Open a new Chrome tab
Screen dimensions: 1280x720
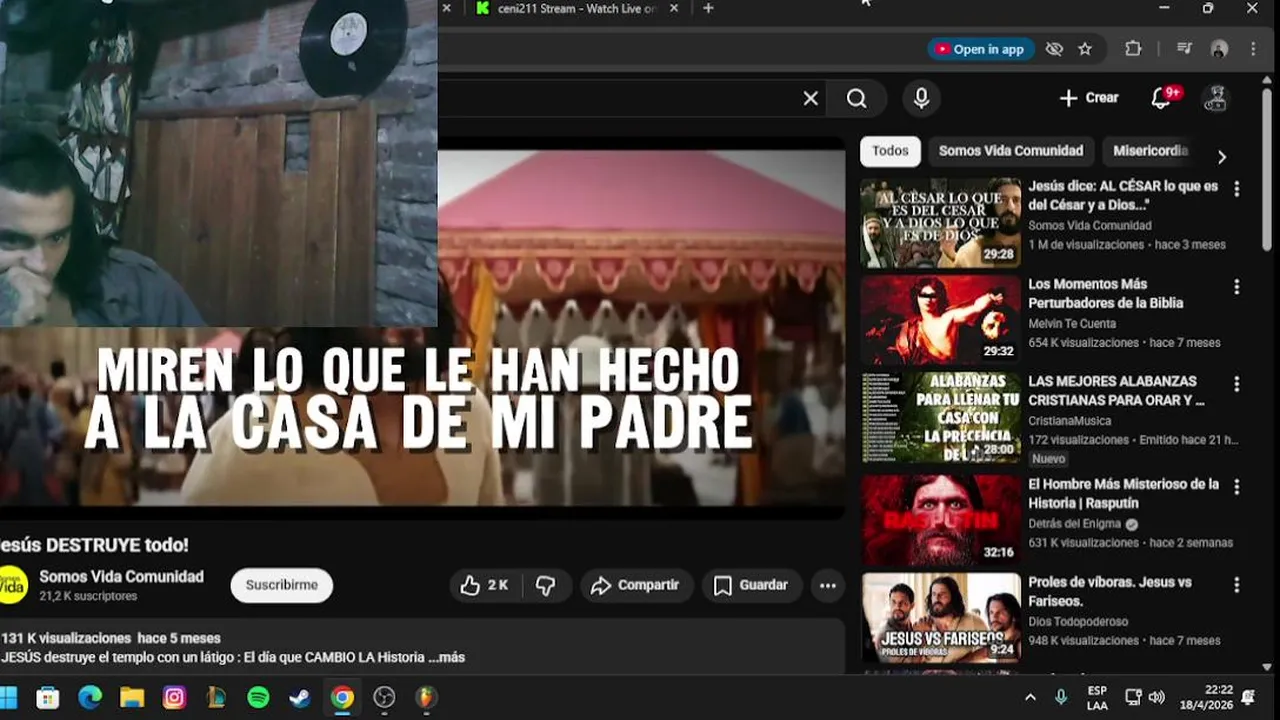point(708,9)
